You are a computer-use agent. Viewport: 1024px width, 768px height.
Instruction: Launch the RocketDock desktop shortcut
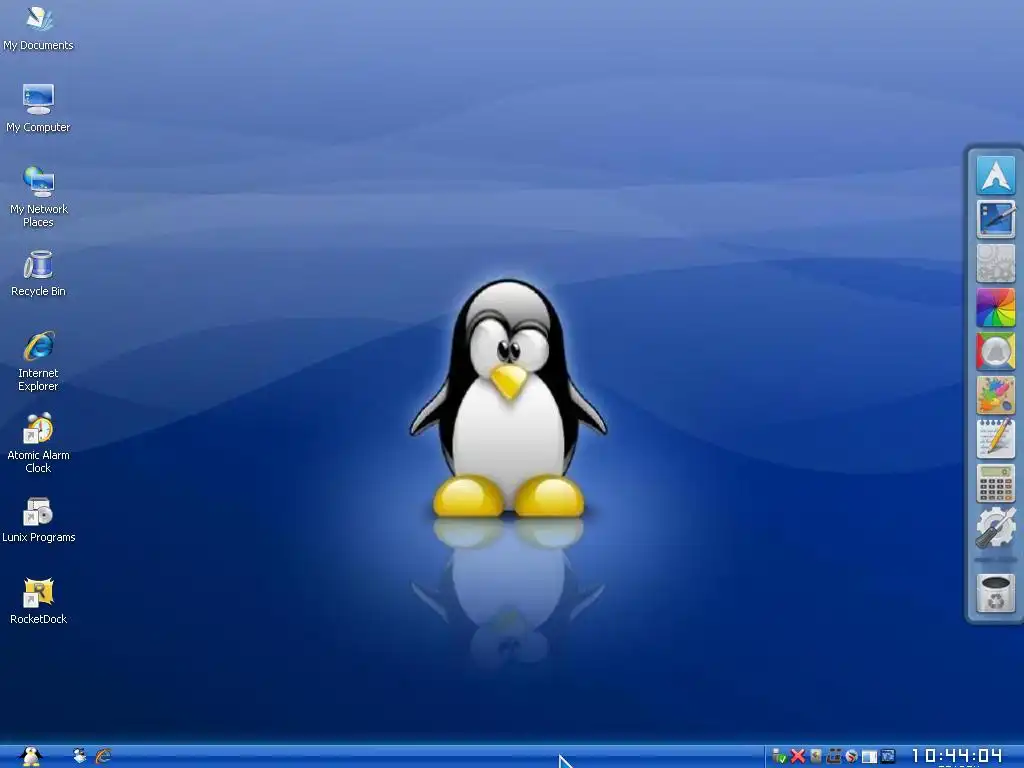coord(38,601)
